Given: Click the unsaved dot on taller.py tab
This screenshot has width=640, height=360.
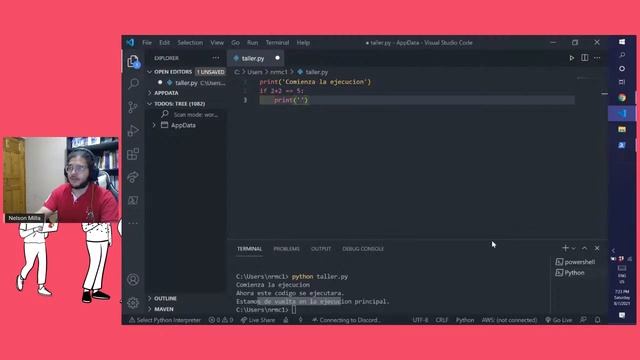Looking at the screenshot, I should [x=278, y=58].
